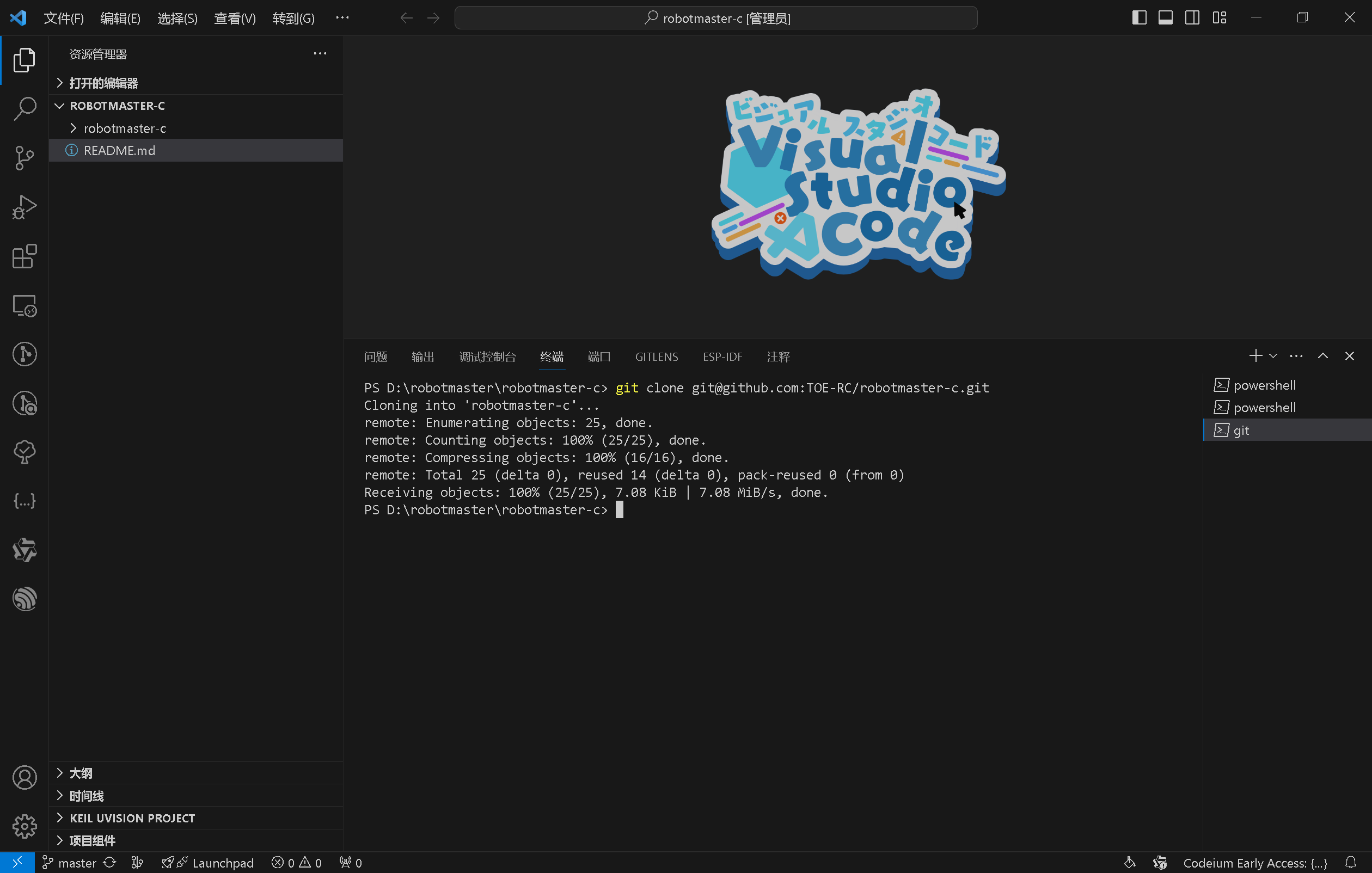The height and width of the screenshot is (873, 1372).
Task: Expand the 打开的编辑器 section
Action: coord(196,83)
